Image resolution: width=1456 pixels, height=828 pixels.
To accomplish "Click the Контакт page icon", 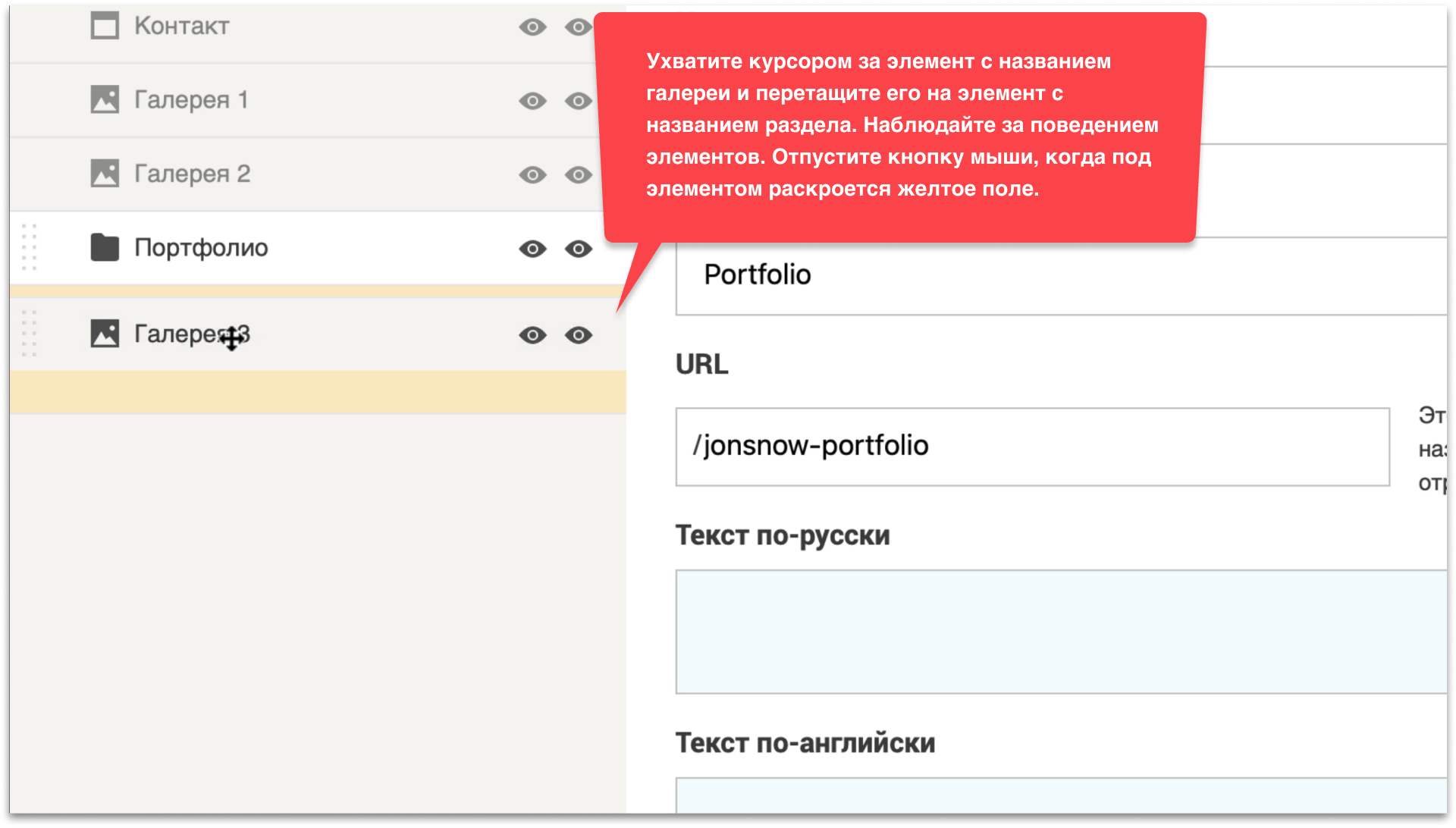I will click(105, 26).
